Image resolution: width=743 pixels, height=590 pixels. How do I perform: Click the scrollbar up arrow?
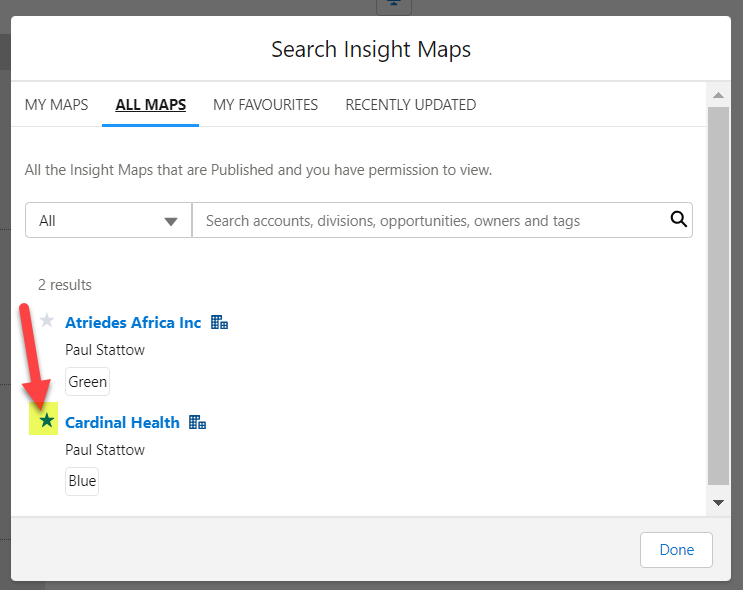coord(717,96)
